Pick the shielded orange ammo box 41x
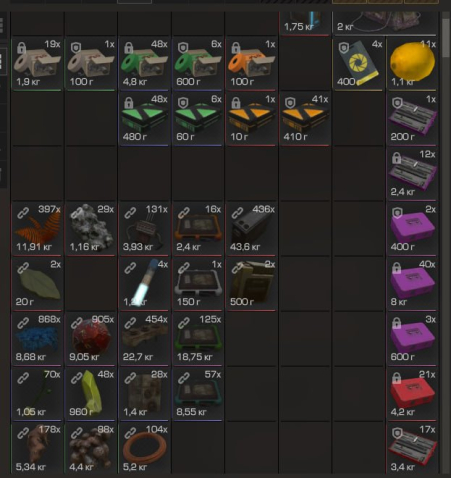451x478 pixels. pos(305,119)
